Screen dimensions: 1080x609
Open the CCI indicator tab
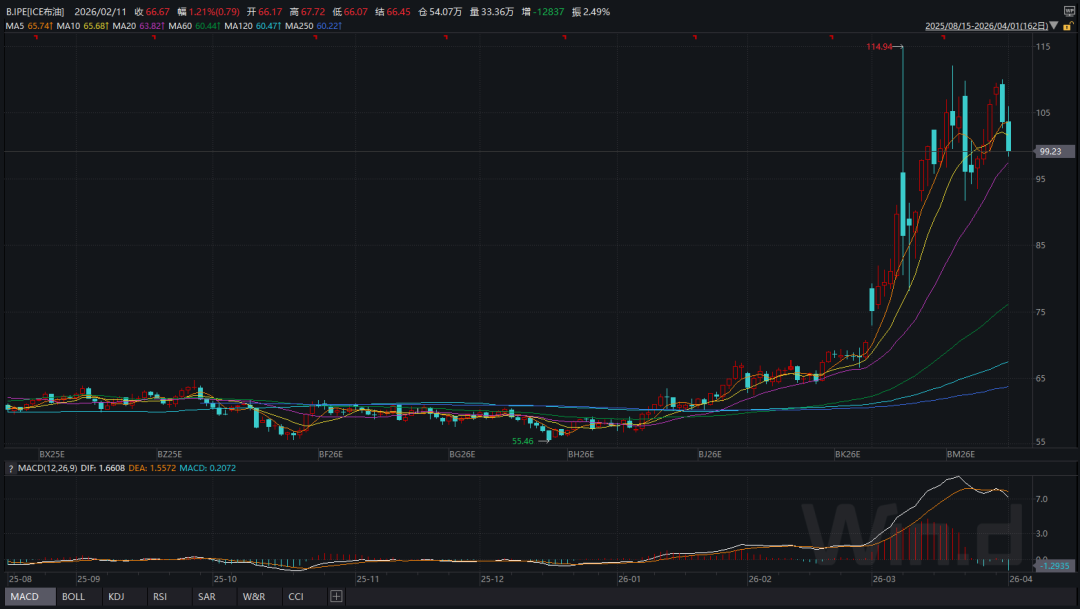[296, 597]
